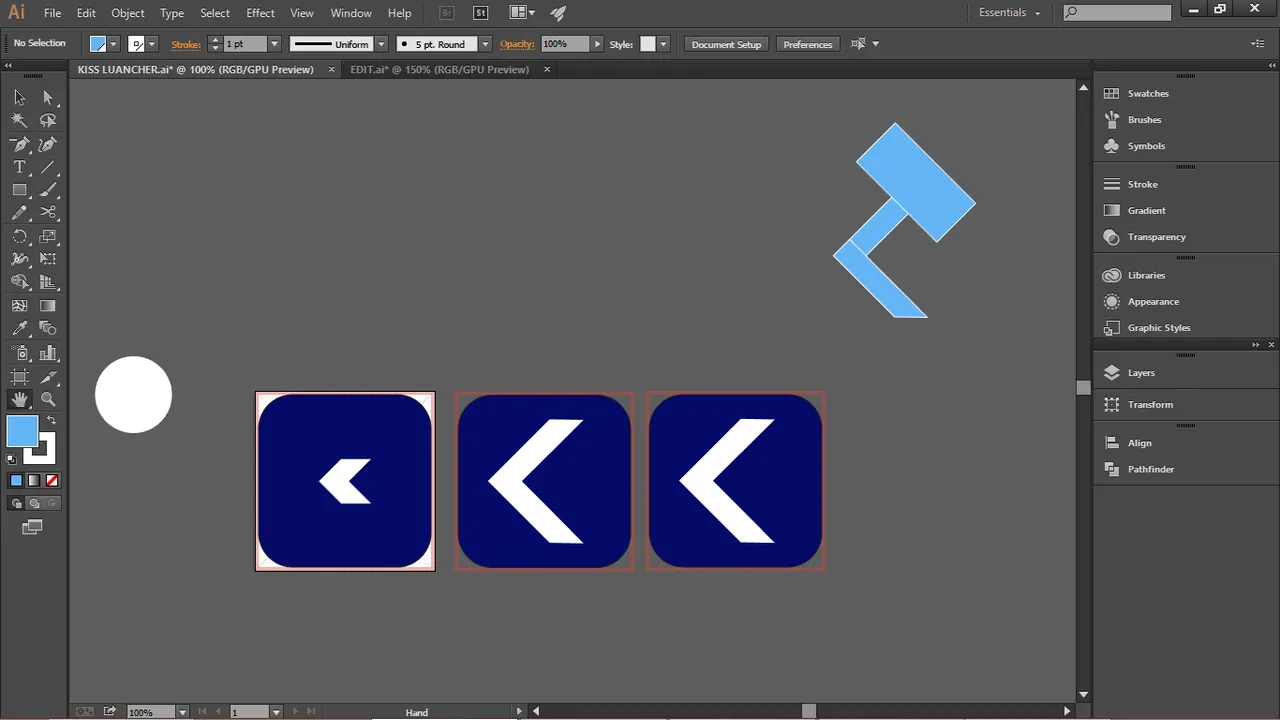The image size is (1280, 720).
Task: Open zoom level dropdown at 100%
Action: (x=182, y=712)
